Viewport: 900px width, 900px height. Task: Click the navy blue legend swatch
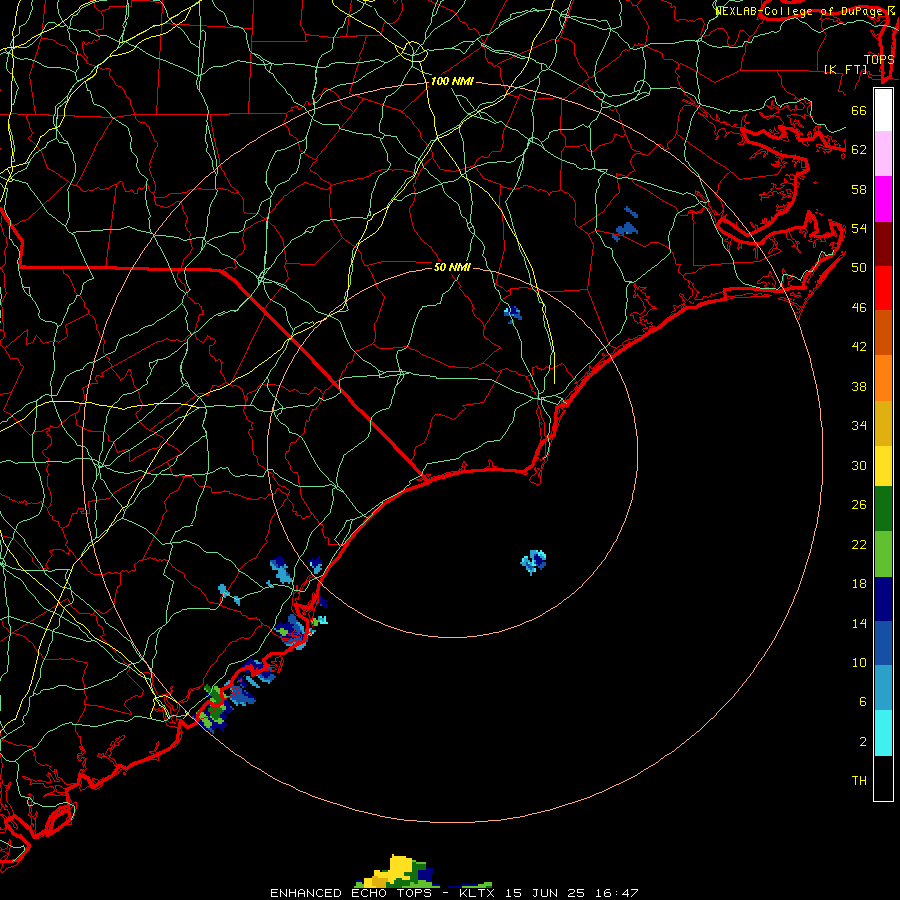[x=883, y=599]
